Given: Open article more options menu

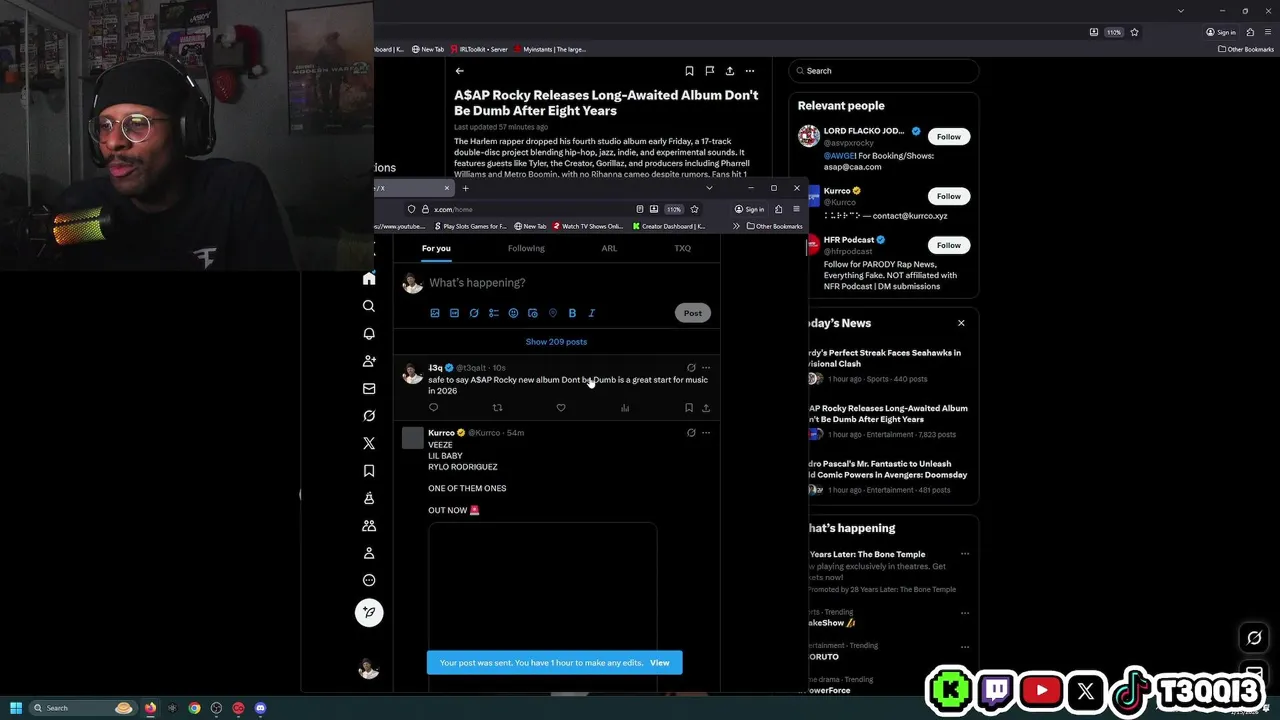Looking at the screenshot, I should coord(750,71).
